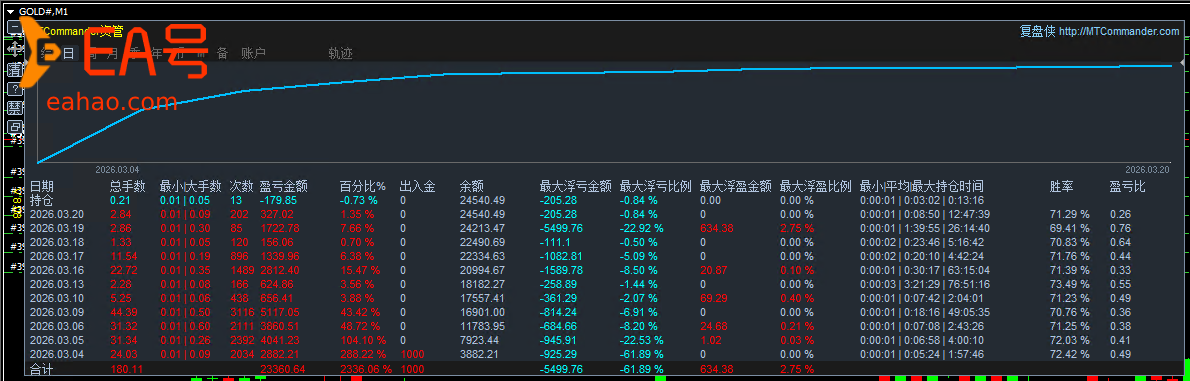Click the position loss value -179.85
Viewport: 1190px width, 381px height.
click(278, 200)
